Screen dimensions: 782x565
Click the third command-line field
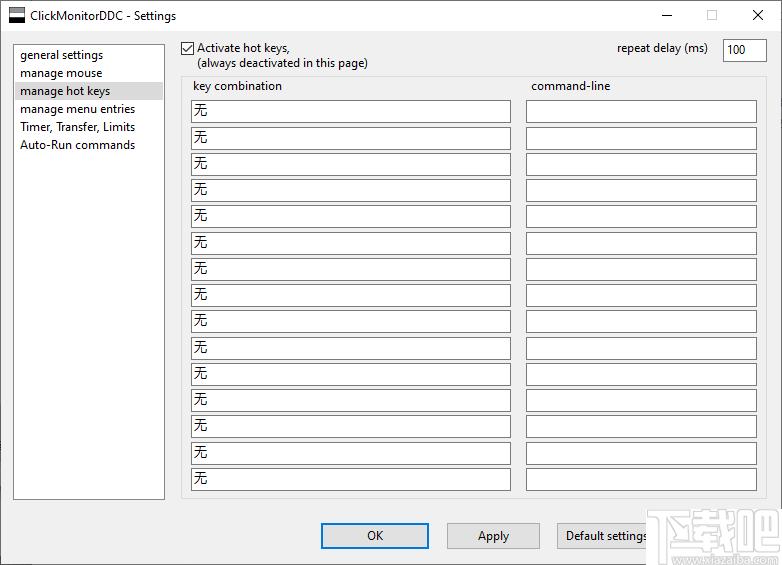pos(641,164)
